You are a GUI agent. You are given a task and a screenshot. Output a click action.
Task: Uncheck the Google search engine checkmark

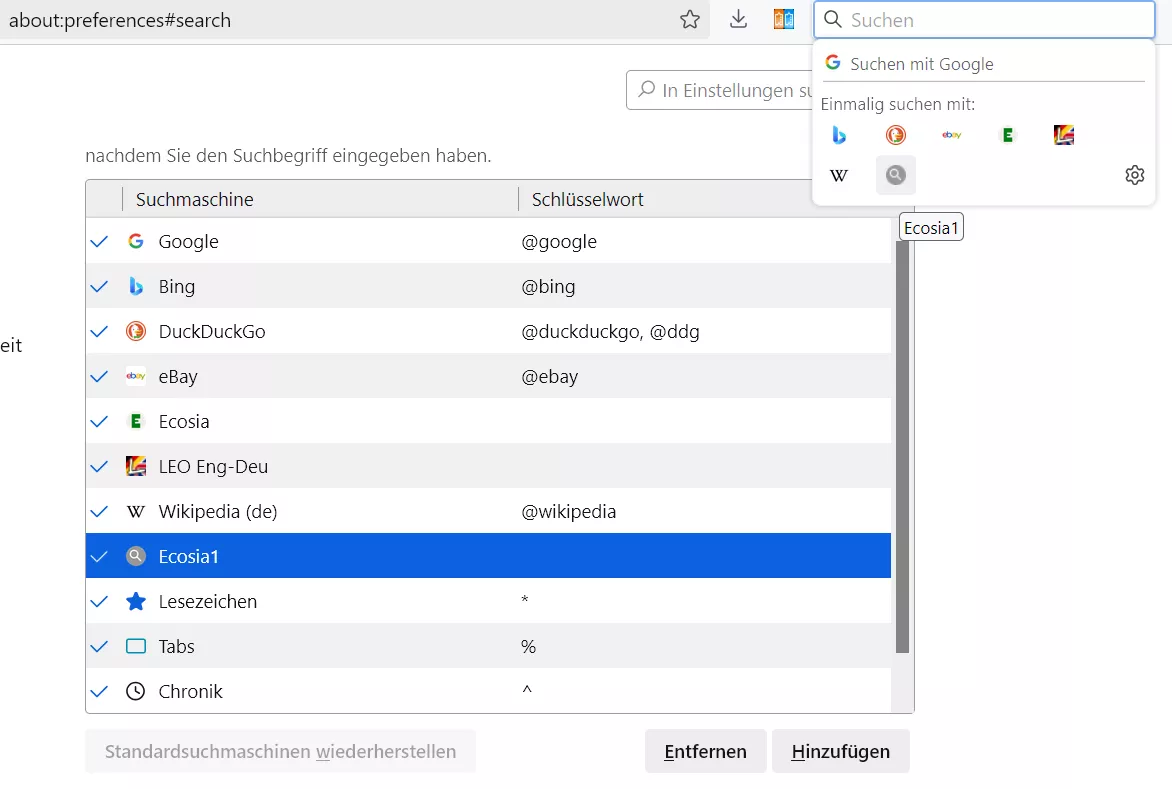(99, 241)
